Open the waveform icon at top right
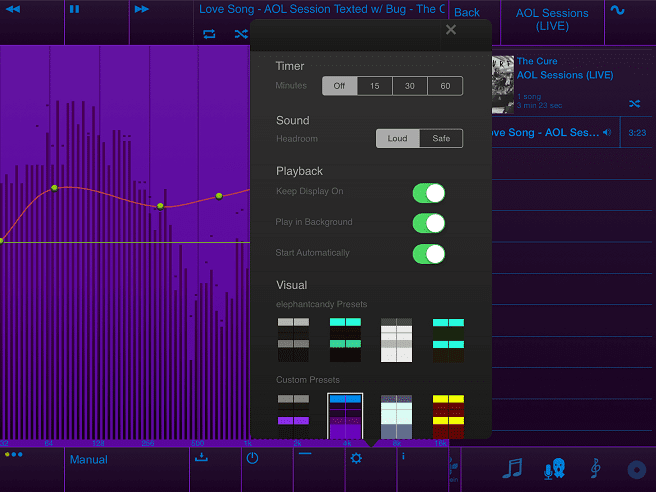656x492 pixels. pyautogui.click(x=618, y=10)
